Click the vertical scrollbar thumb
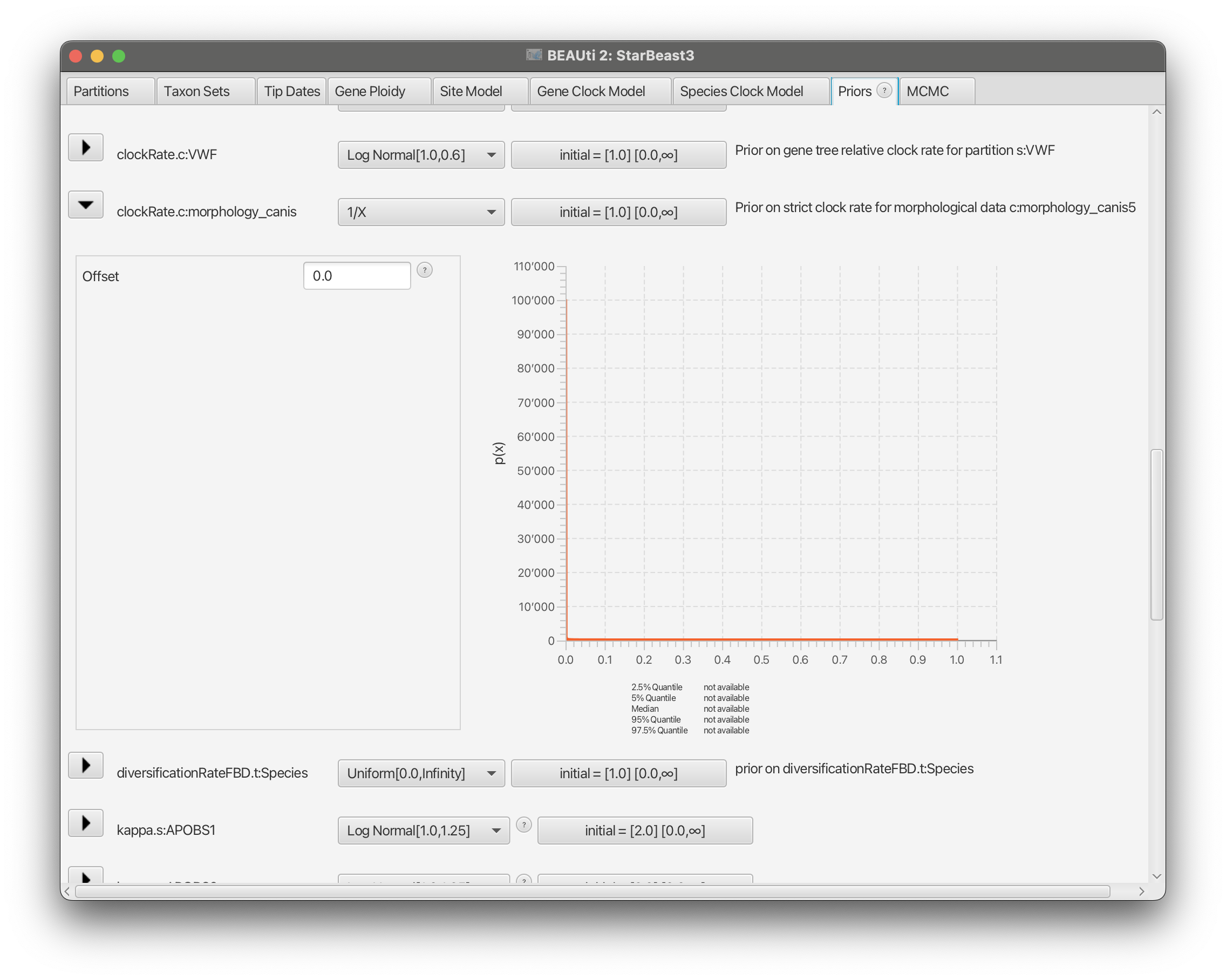 coord(1156,535)
